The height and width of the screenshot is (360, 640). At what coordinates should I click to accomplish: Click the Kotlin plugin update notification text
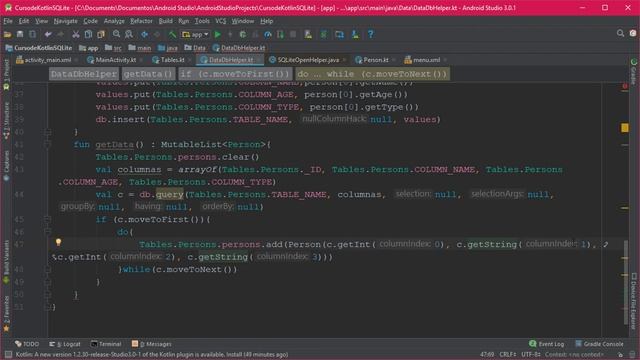click(x=152, y=355)
